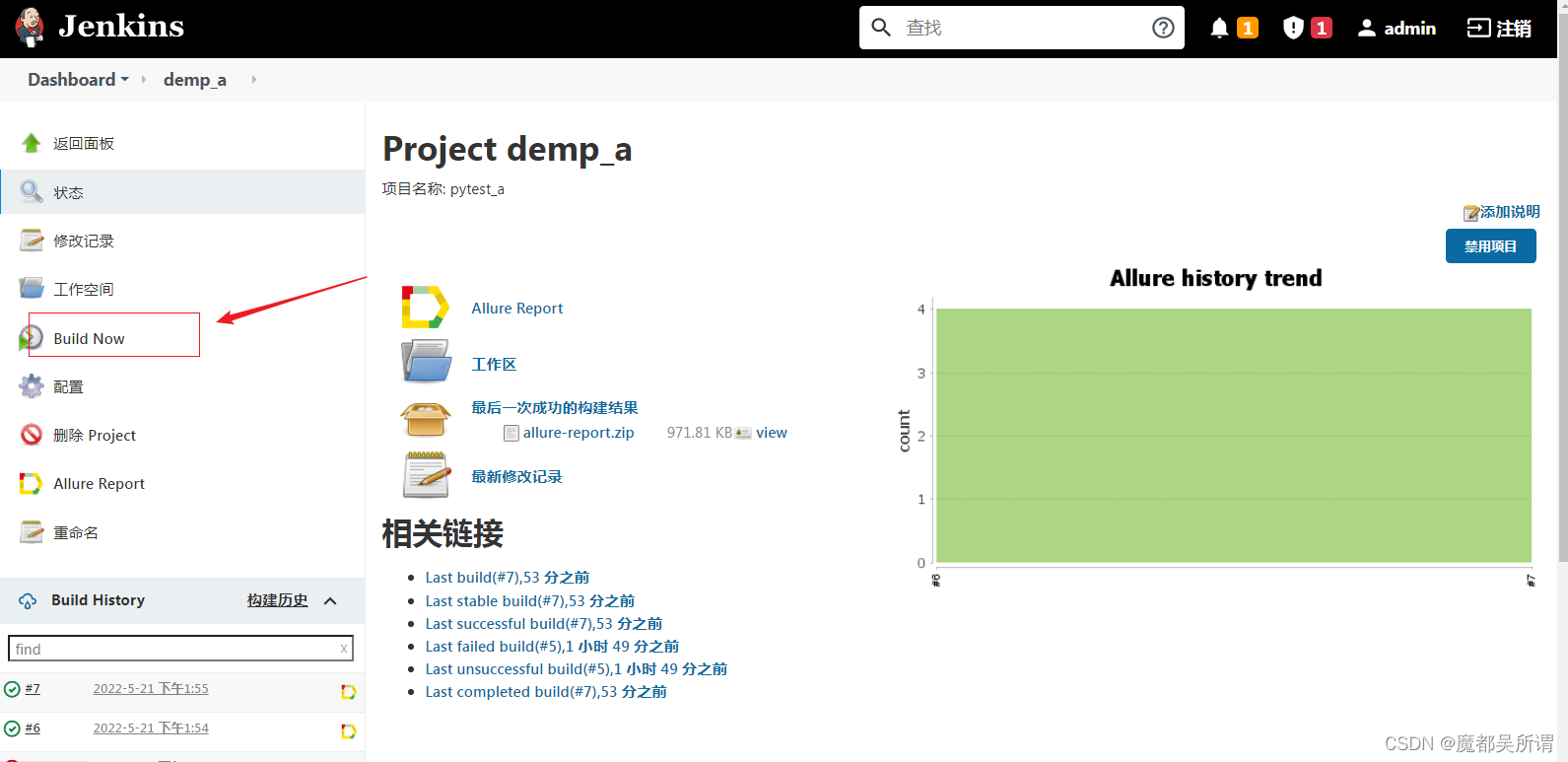
Task: Select 工作空间 in the sidebar
Action: point(84,289)
